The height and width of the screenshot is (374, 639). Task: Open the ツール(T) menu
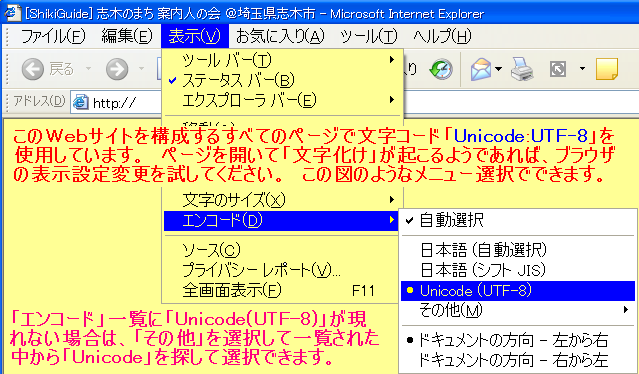click(x=368, y=36)
